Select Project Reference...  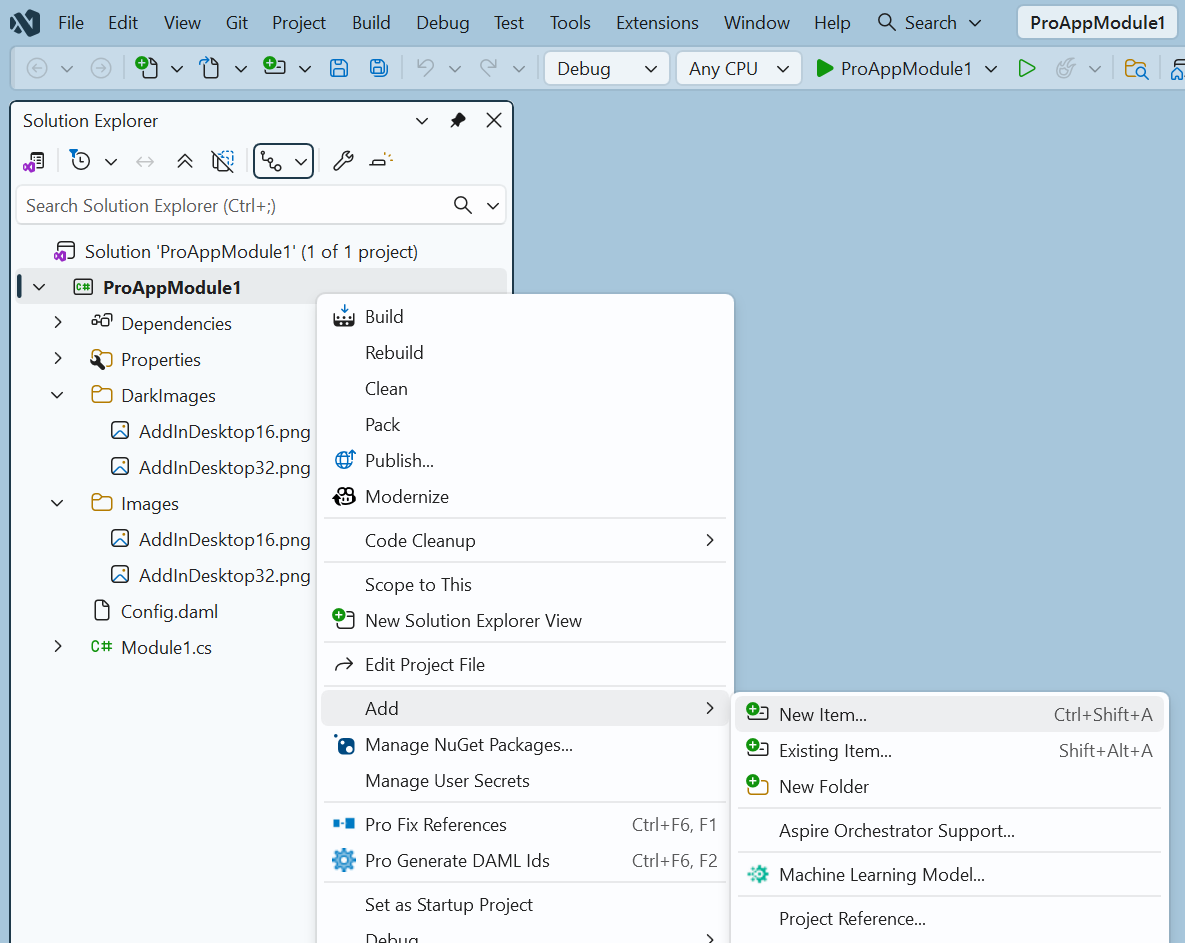pyautogui.click(x=948, y=918)
